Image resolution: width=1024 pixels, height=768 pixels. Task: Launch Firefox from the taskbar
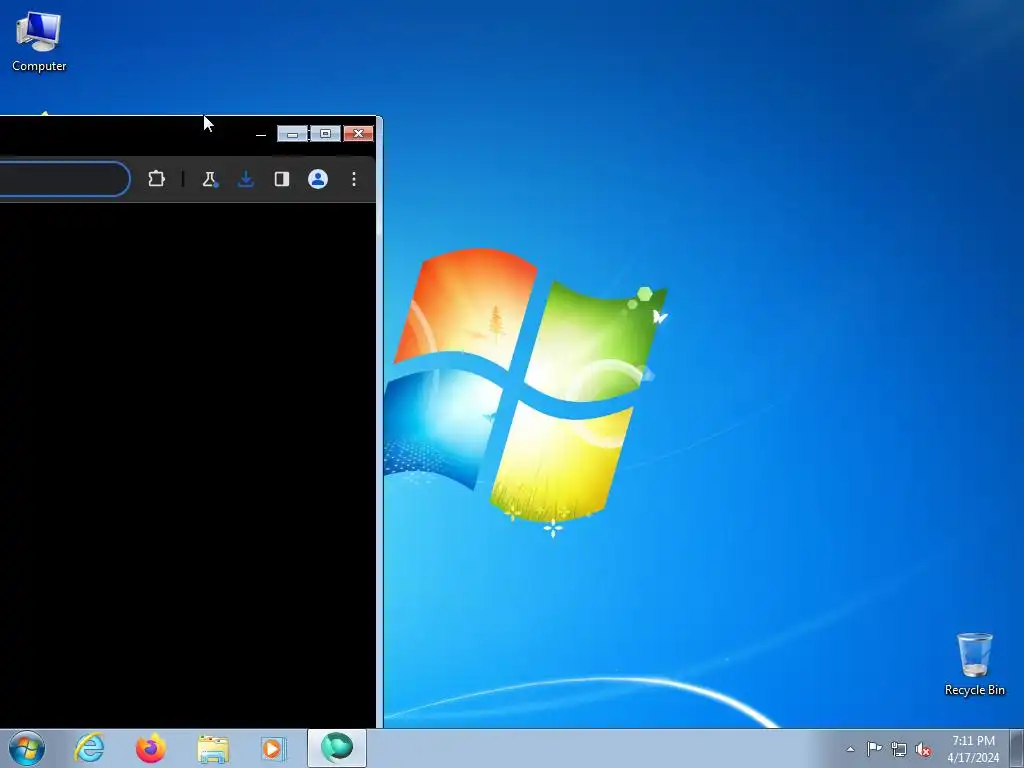[151, 748]
